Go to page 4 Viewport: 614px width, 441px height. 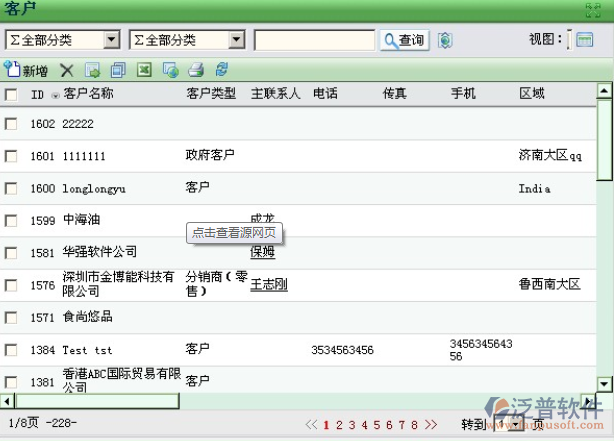point(364,425)
